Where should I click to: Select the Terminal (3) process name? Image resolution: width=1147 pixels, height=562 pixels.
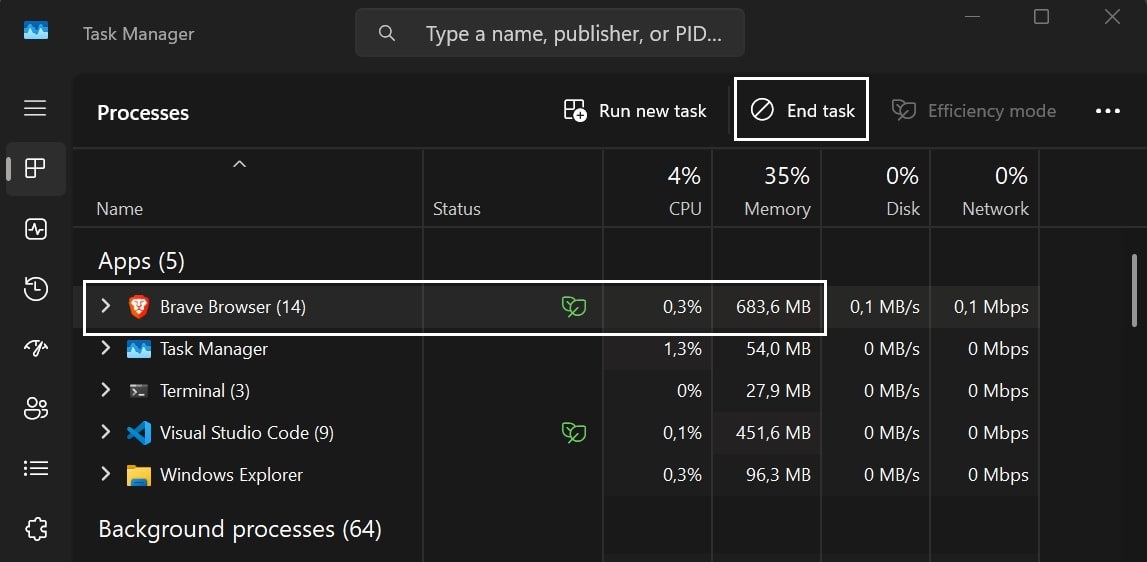(205, 391)
